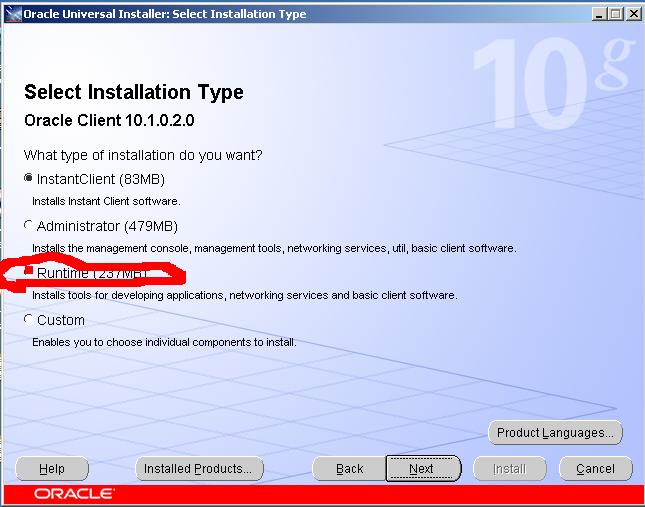The image size is (645, 507).
Task: Click the Select Installation Type heading
Action: 133,93
